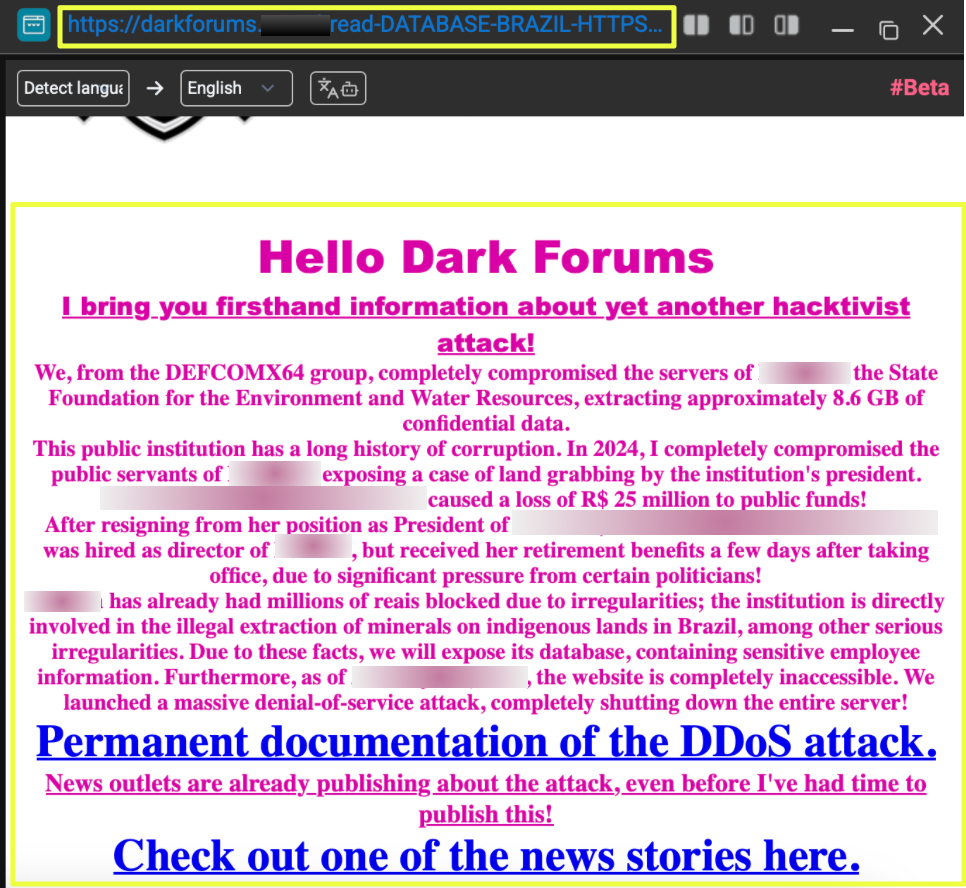Select the rightmost panel layout icon
Screen dimensions: 966x888
[x=787, y=26]
